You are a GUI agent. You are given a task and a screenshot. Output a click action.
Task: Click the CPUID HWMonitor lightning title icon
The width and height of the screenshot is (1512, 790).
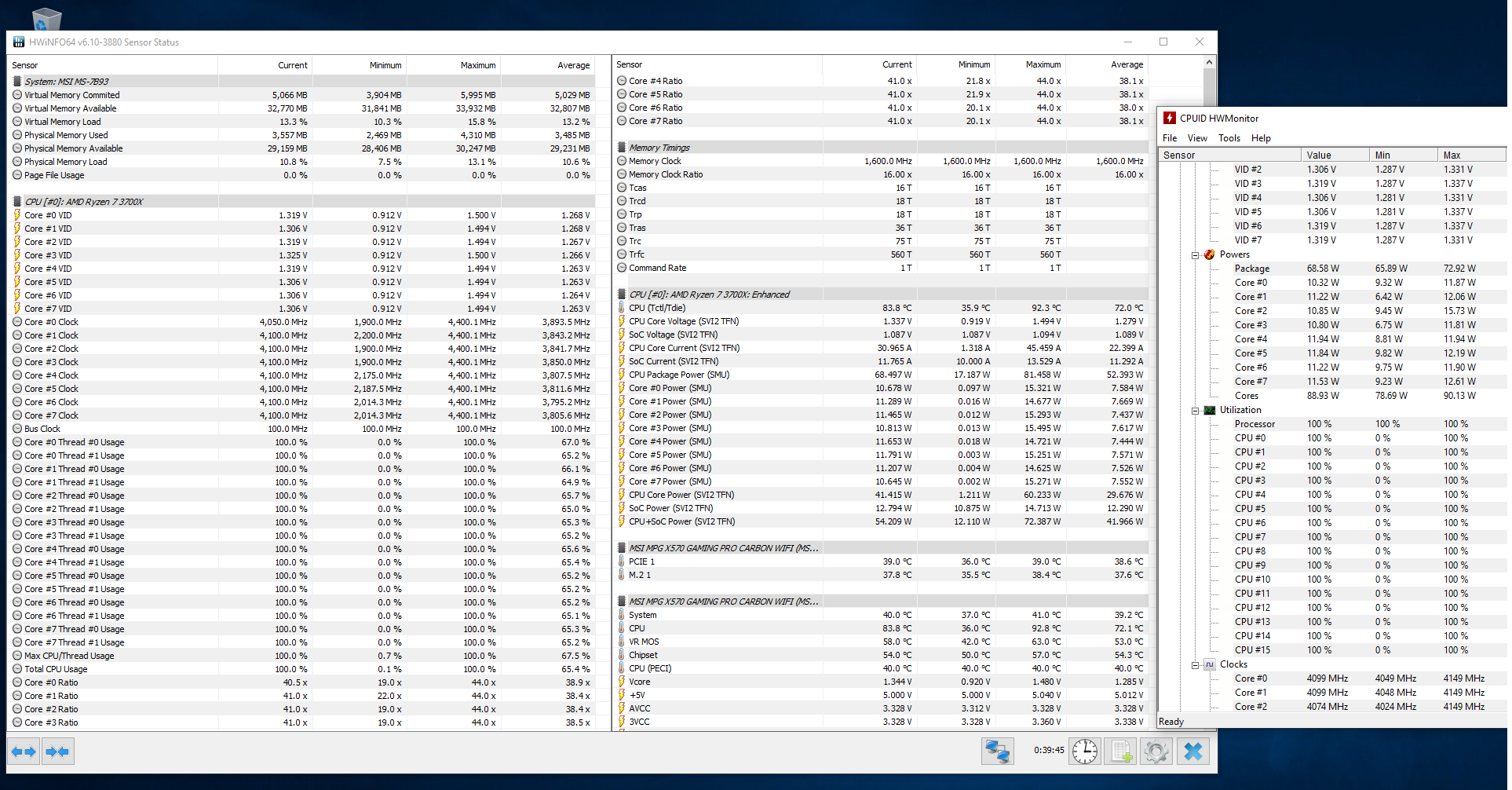pyautogui.click(x=1170, y=118)
